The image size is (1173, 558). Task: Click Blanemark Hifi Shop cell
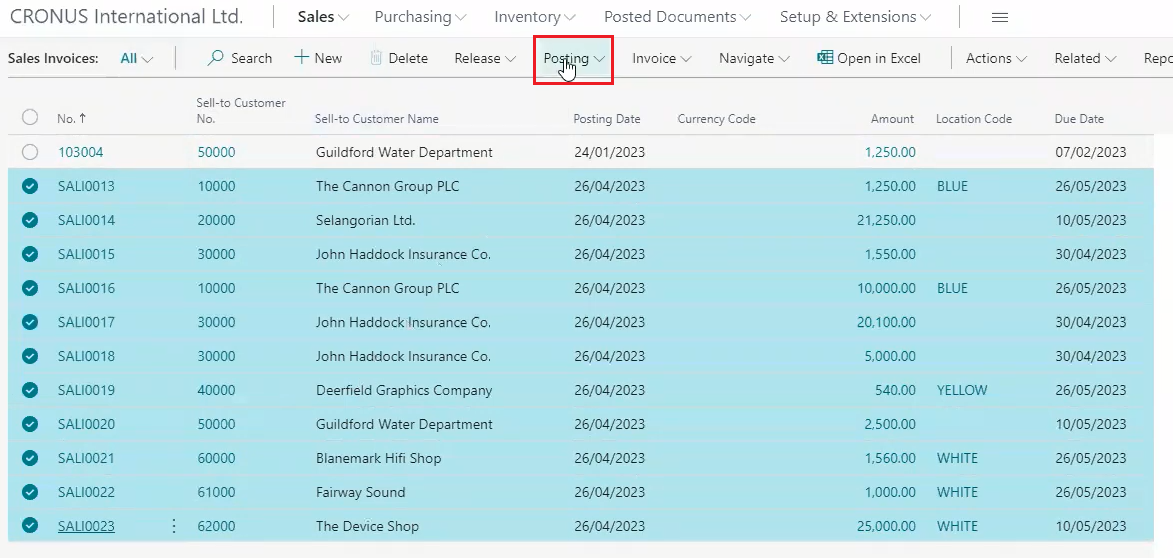click(x=379, y=458)
